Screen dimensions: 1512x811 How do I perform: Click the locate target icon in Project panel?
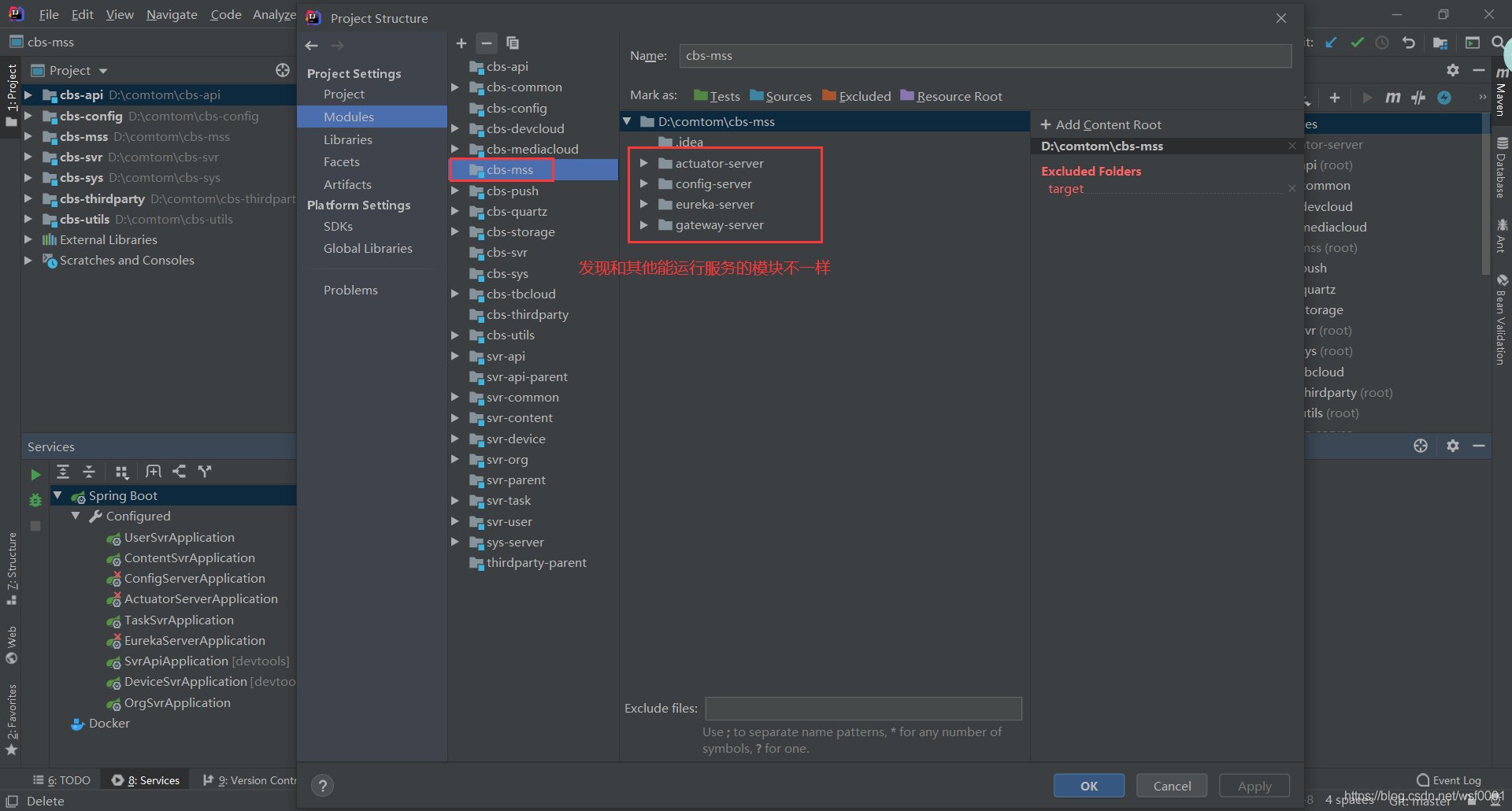click(x=283, y=70)
